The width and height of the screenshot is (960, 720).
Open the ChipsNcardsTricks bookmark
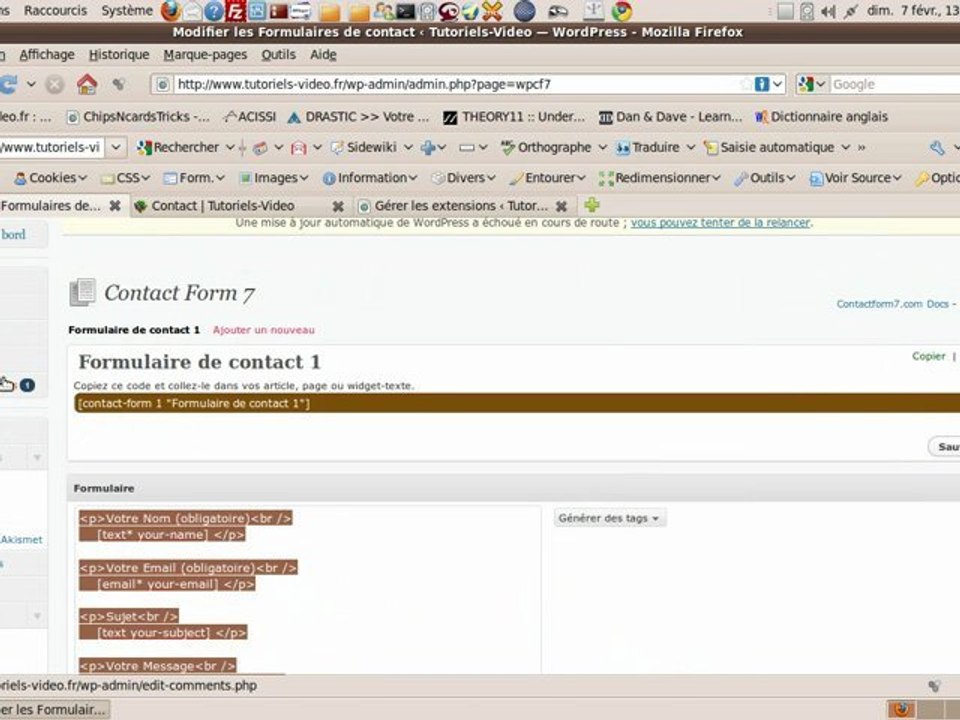[138, 117]
